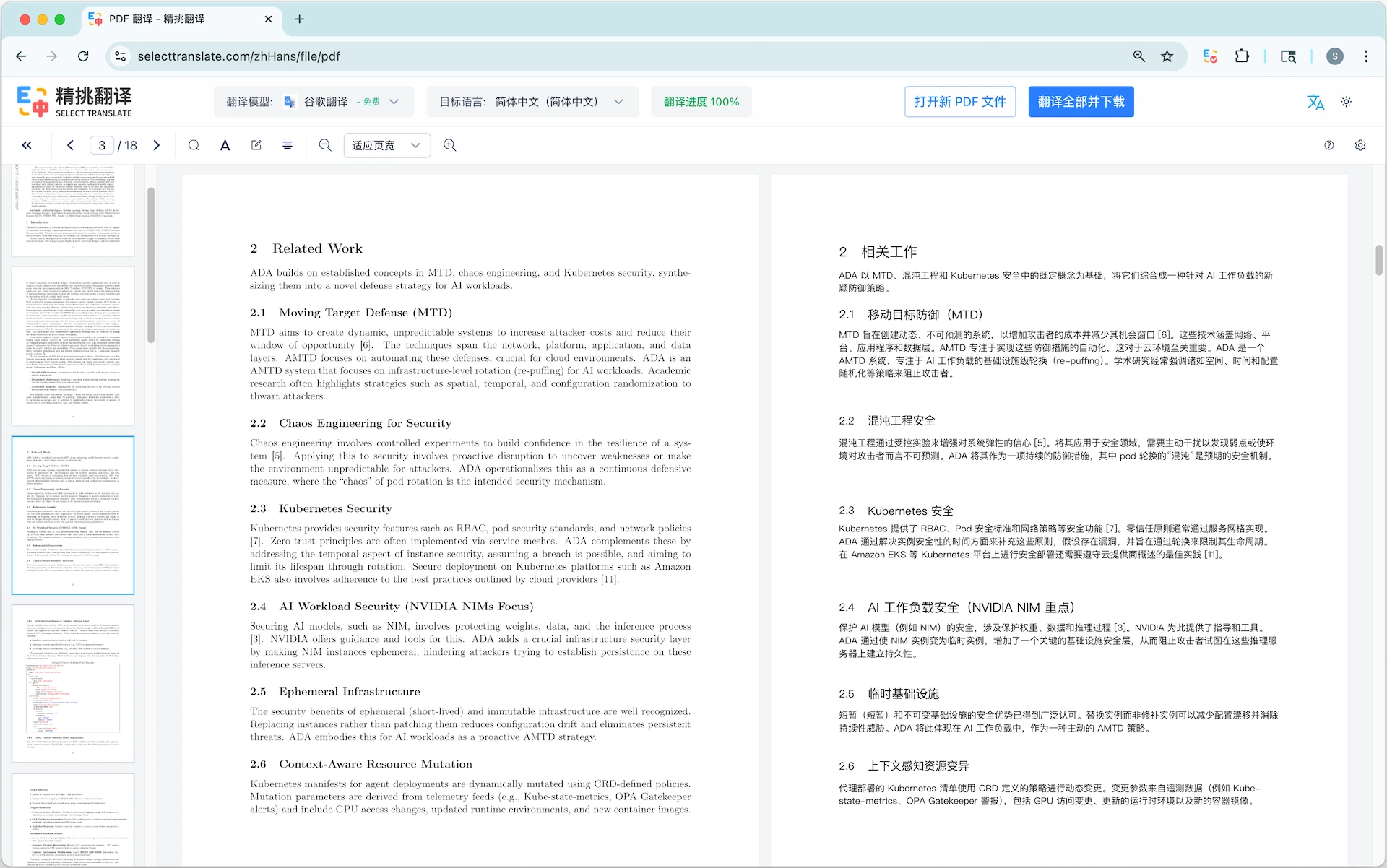
Task: Click the text alignment lines icon
Action: [x=287, y=145]
